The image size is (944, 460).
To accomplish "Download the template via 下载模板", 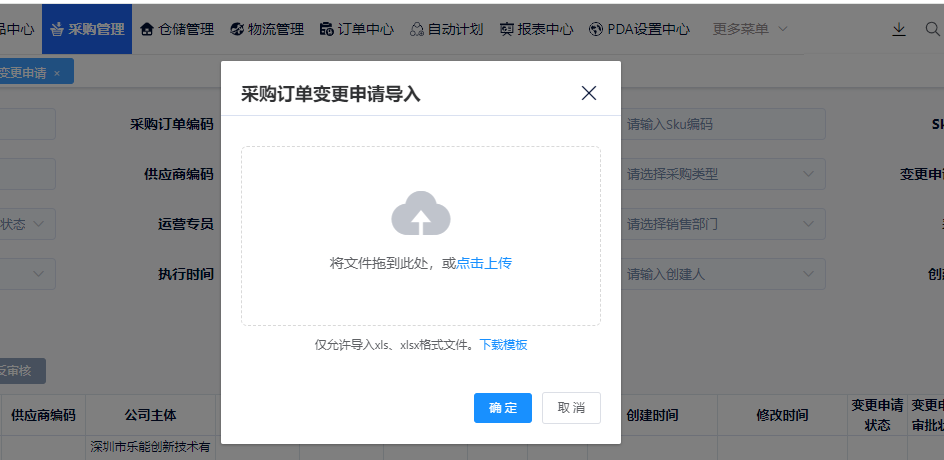I will coord(503,344).
